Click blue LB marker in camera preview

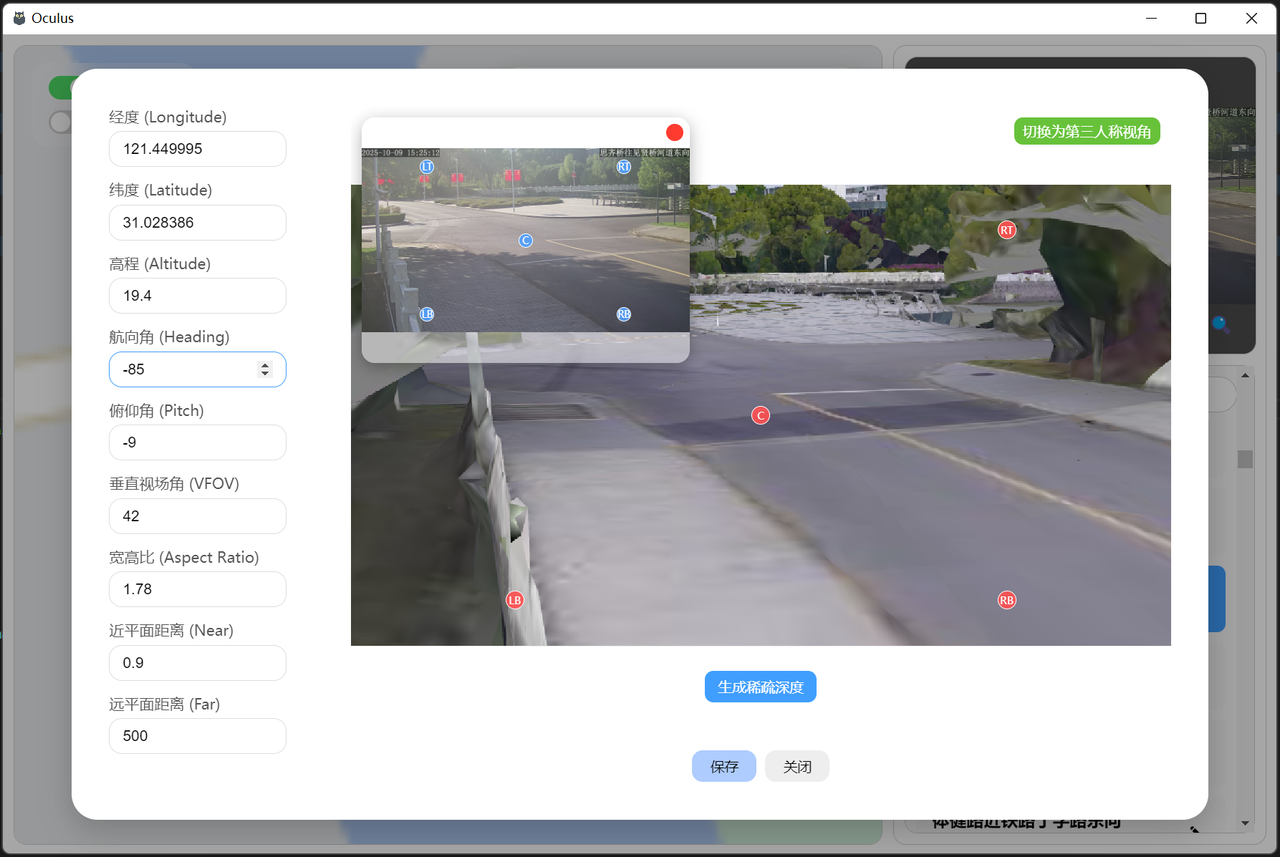coord(427,314)
